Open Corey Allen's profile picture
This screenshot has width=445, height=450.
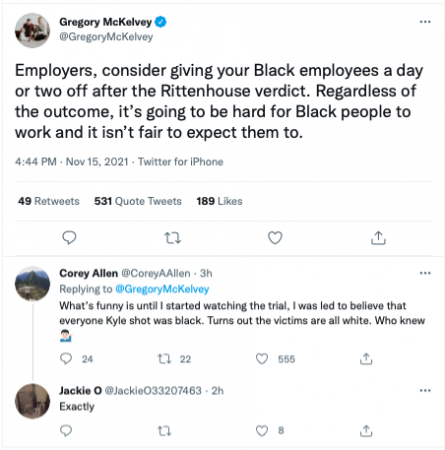(32, 284)
